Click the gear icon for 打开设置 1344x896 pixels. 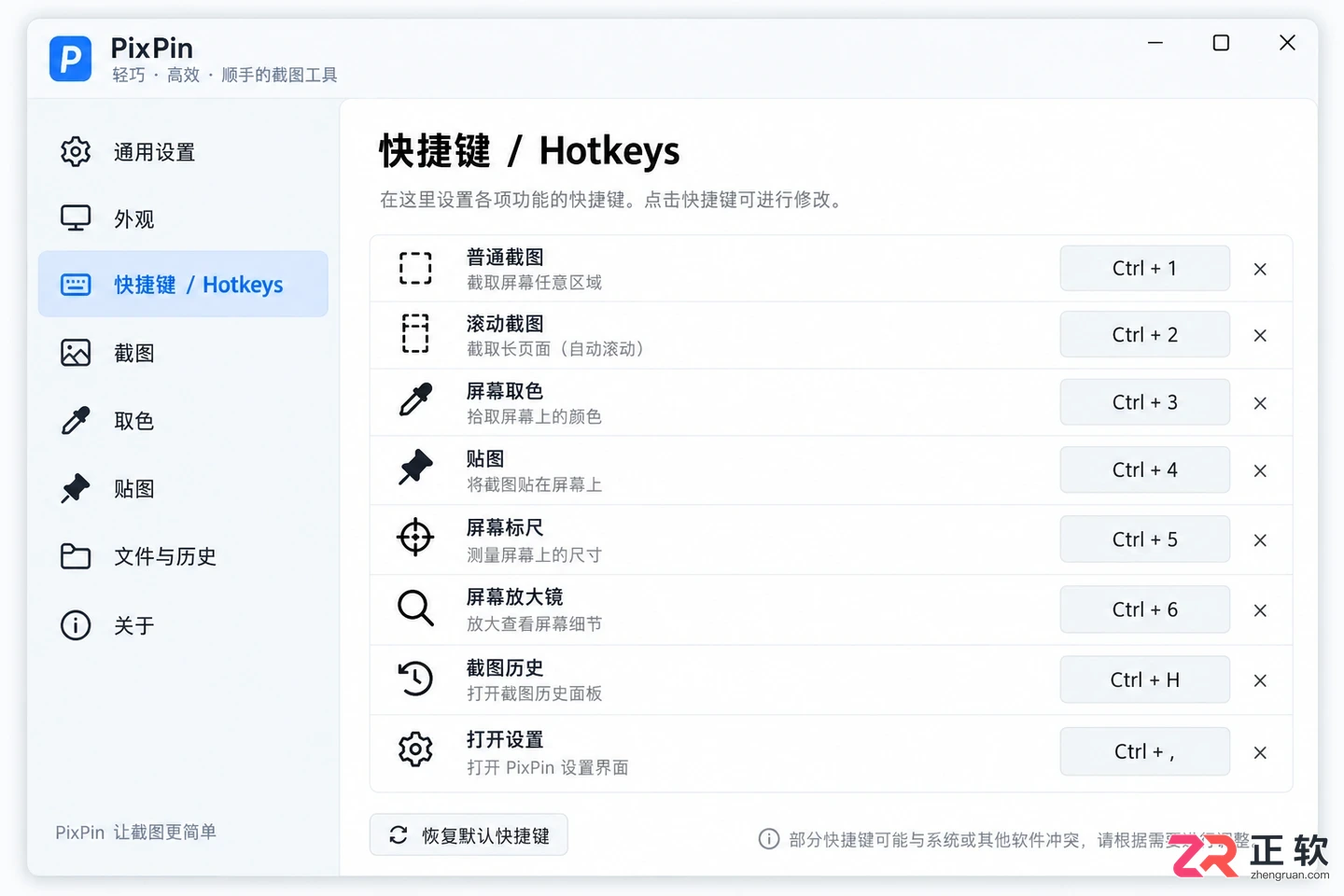click(415, 749)
